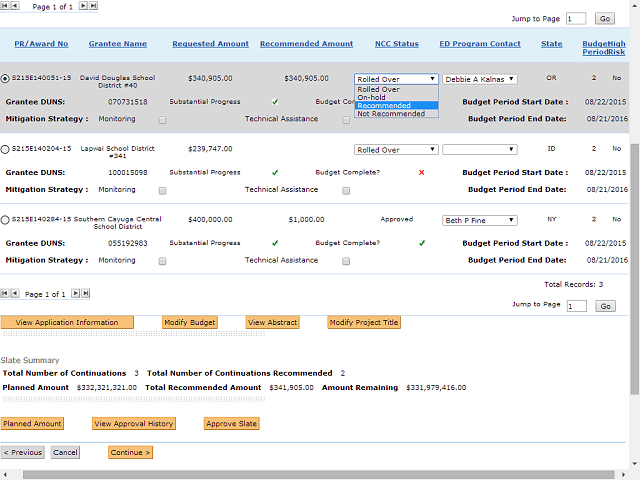Open Beth P Fine contact dropdown

coord(480,220)
